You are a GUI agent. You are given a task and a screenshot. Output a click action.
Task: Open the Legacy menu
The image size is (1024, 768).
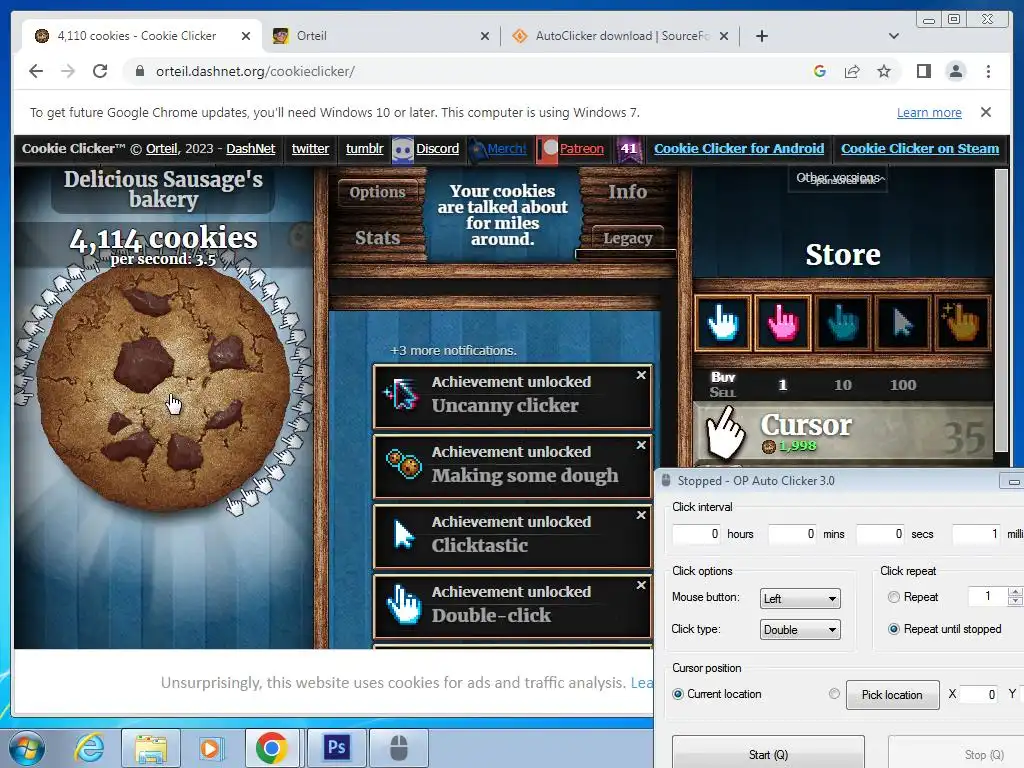pyautogui.click(x=628, y=238)
